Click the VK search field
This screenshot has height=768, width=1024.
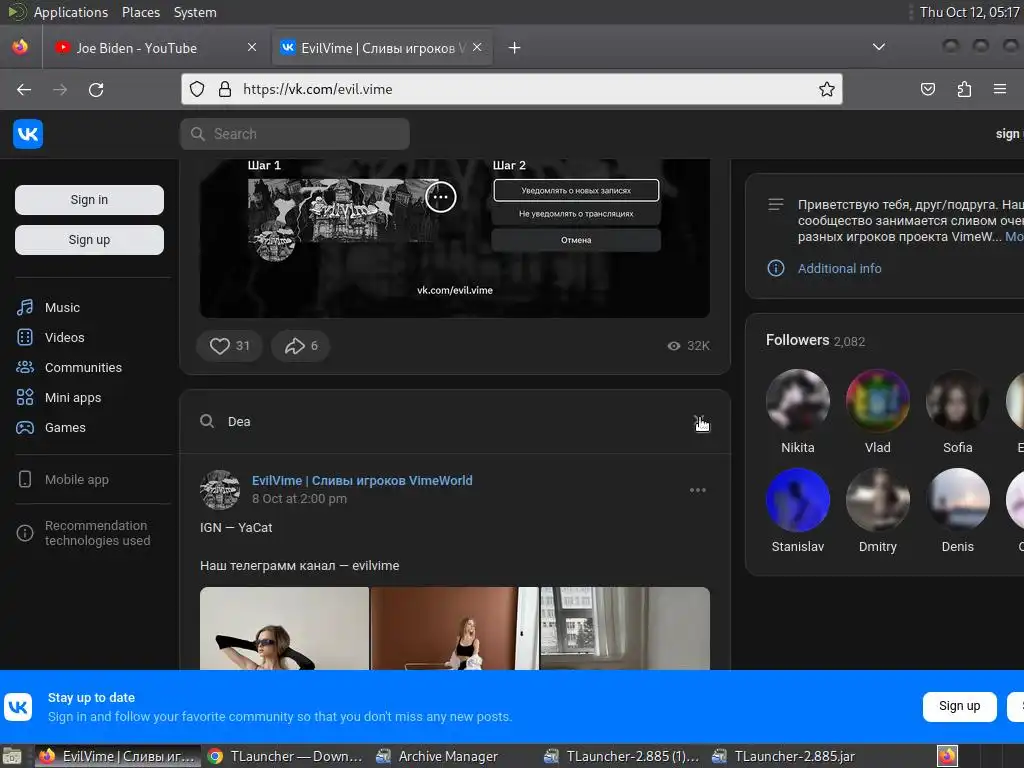[295, 134]
